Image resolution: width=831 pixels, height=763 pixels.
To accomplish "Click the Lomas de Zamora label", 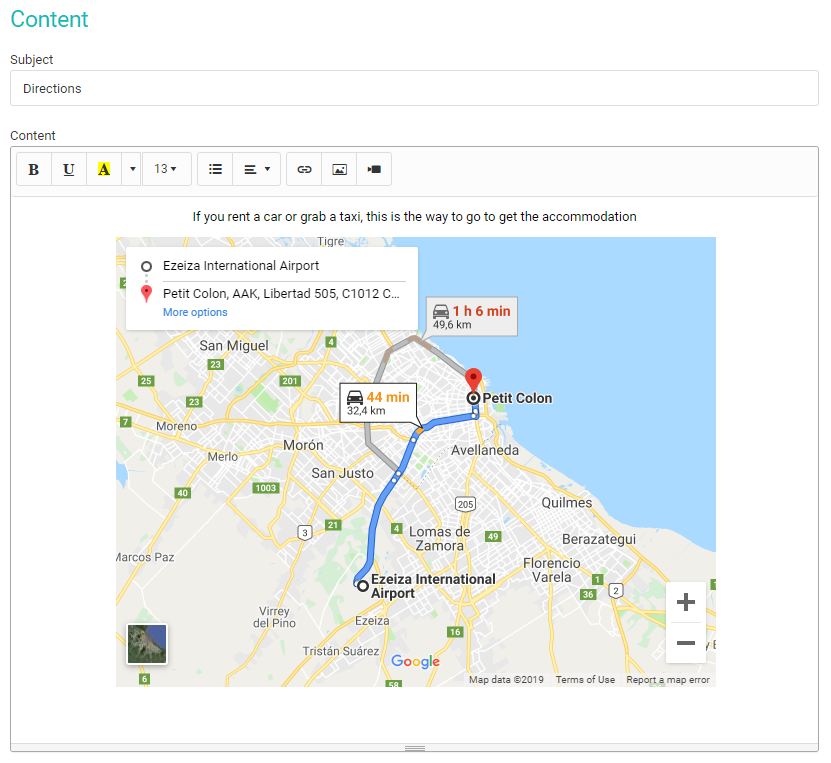I will (x=439, y=539).
